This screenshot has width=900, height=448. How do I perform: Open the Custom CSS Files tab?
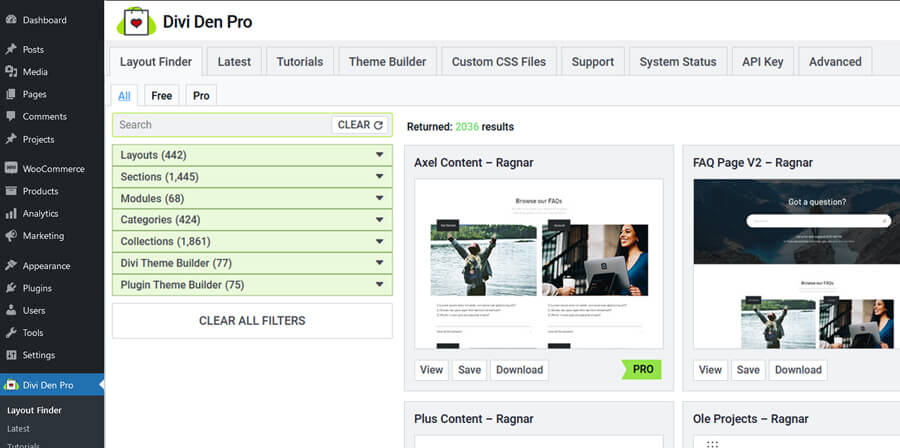coord(499,62)
